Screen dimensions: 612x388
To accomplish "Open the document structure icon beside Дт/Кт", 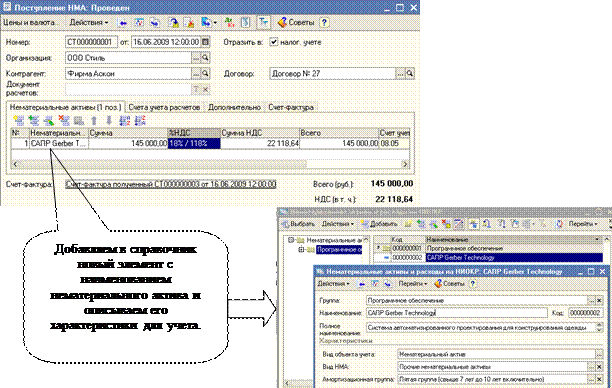I will click(246, 23).
